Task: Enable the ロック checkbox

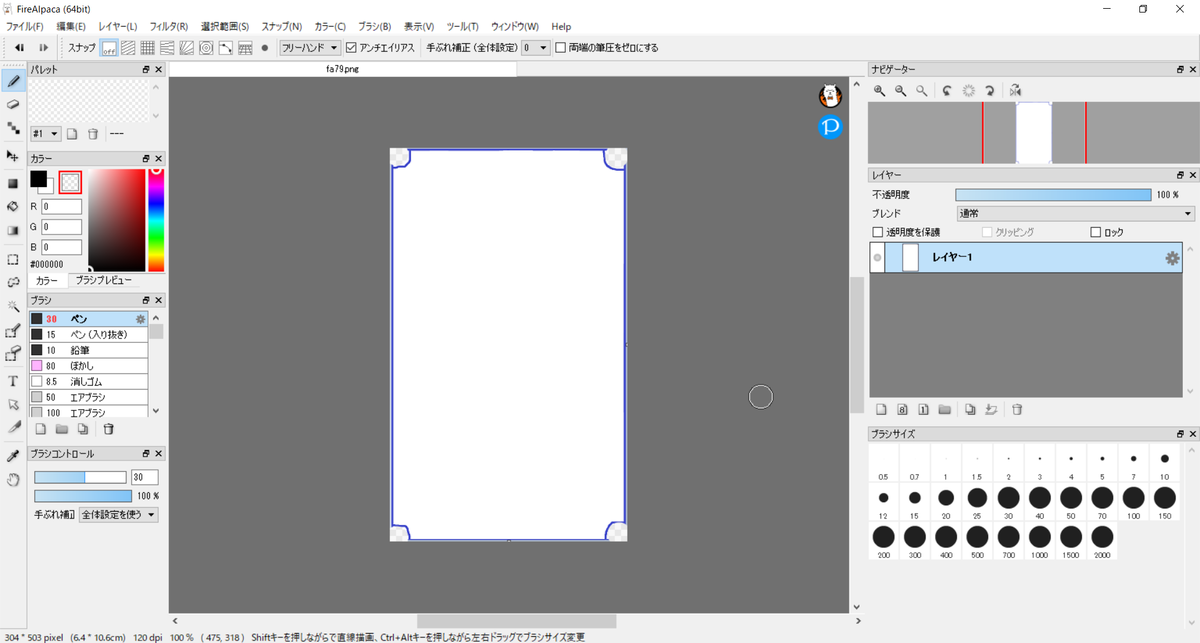Action: click(x=1096, y=232)
